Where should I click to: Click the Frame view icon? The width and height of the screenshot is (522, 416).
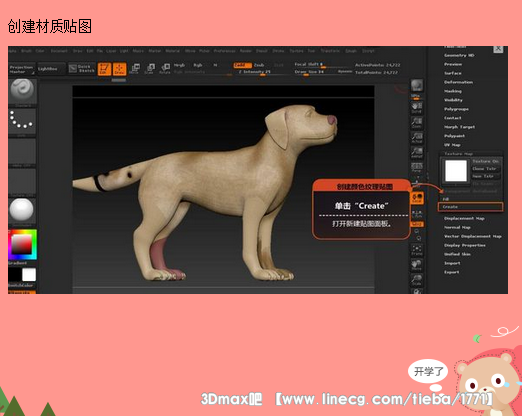point(417,250)
